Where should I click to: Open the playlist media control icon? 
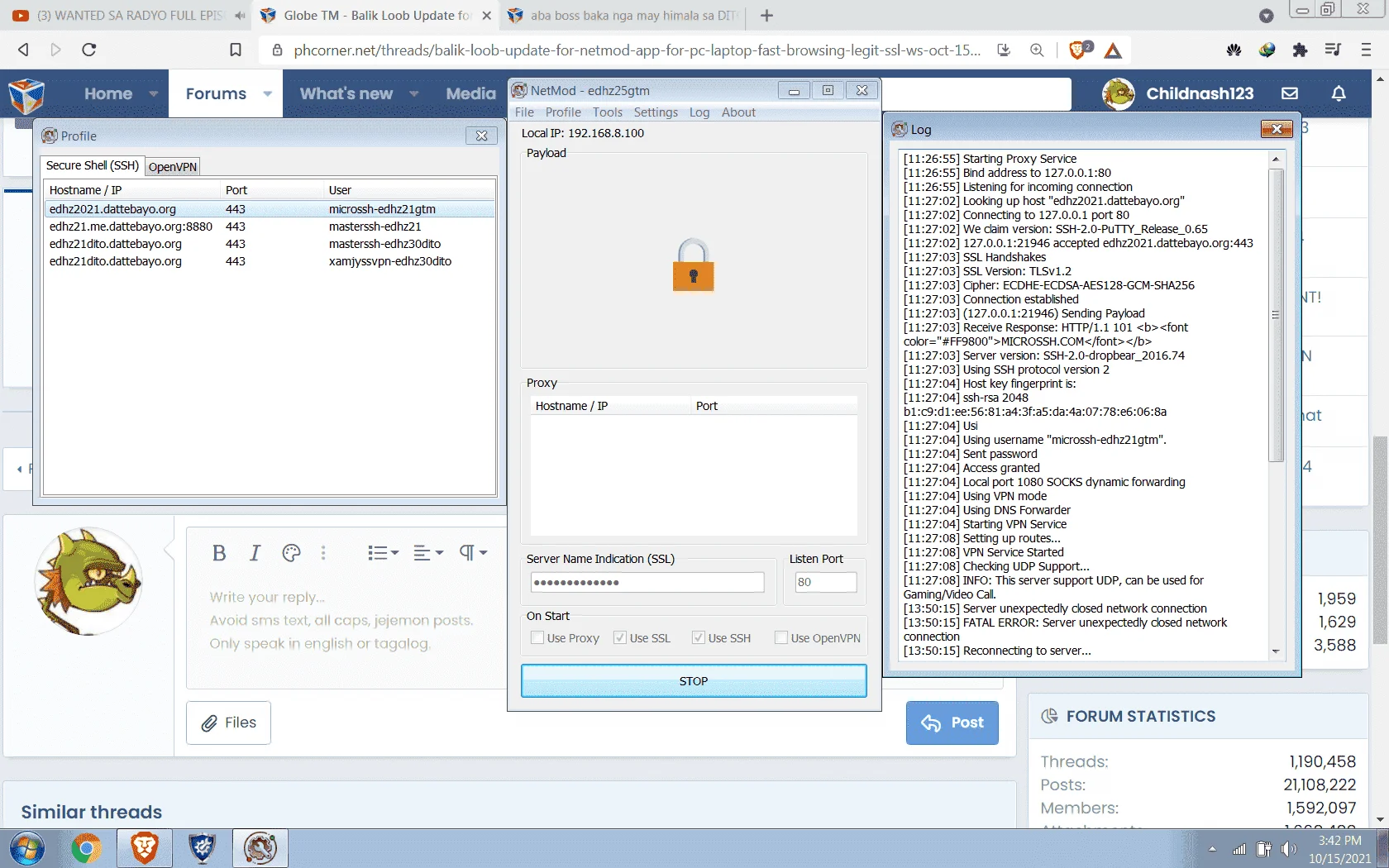(x=1333, y=50)
